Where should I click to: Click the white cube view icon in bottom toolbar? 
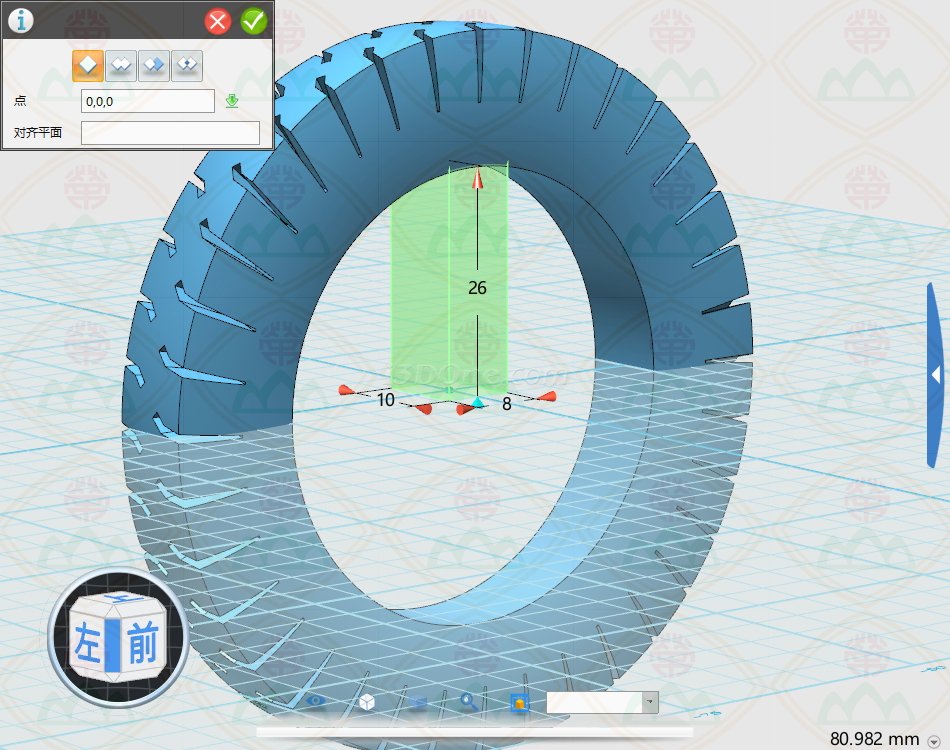click(367, 702)
